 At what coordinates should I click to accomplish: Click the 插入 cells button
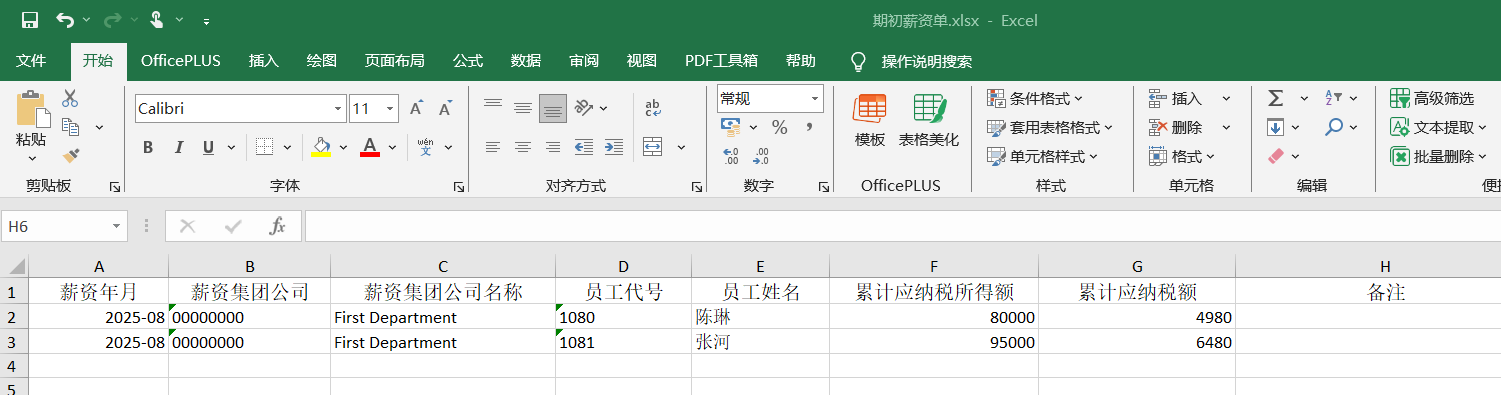(1176, 98)
